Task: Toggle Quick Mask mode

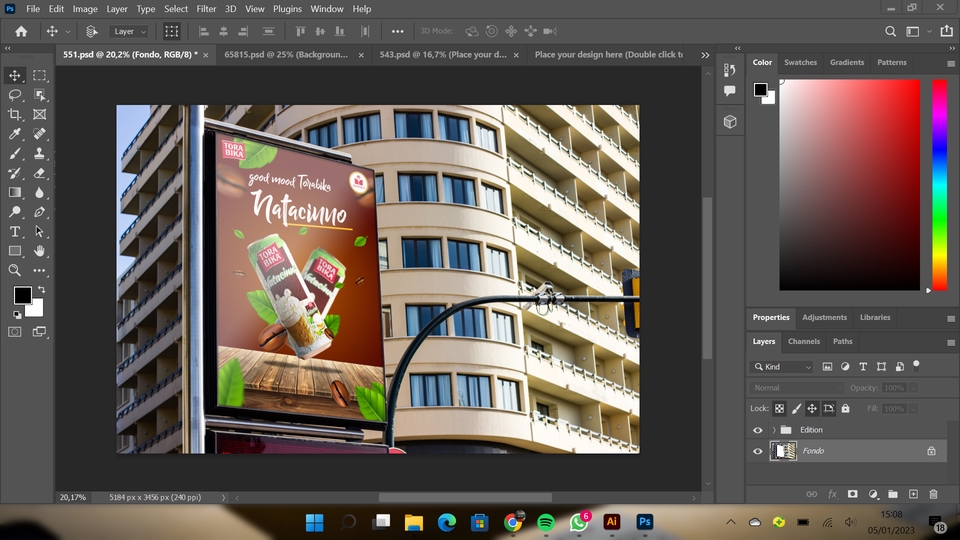Action: [15, 332]
